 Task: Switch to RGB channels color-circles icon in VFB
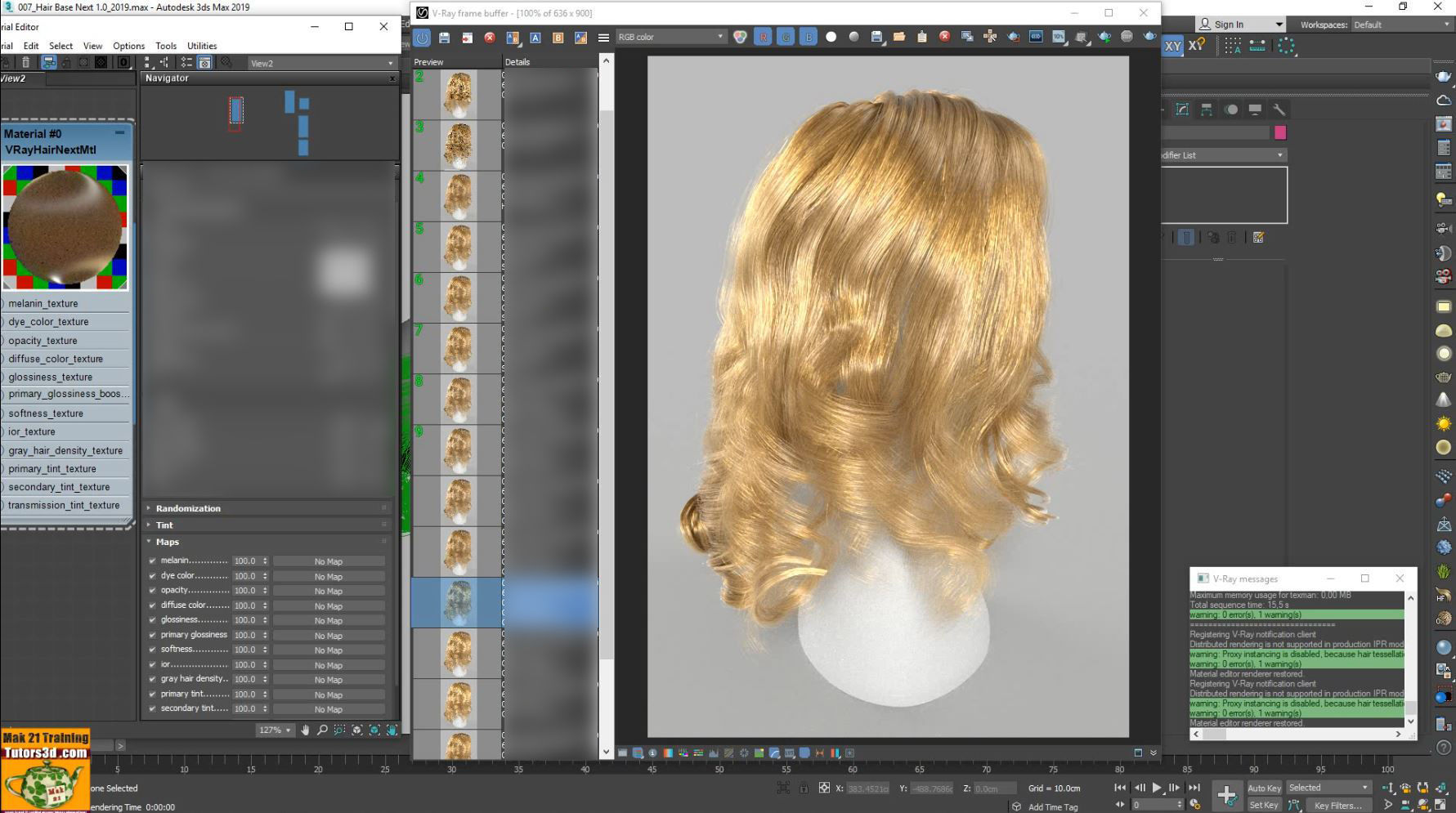click(740, 37)
